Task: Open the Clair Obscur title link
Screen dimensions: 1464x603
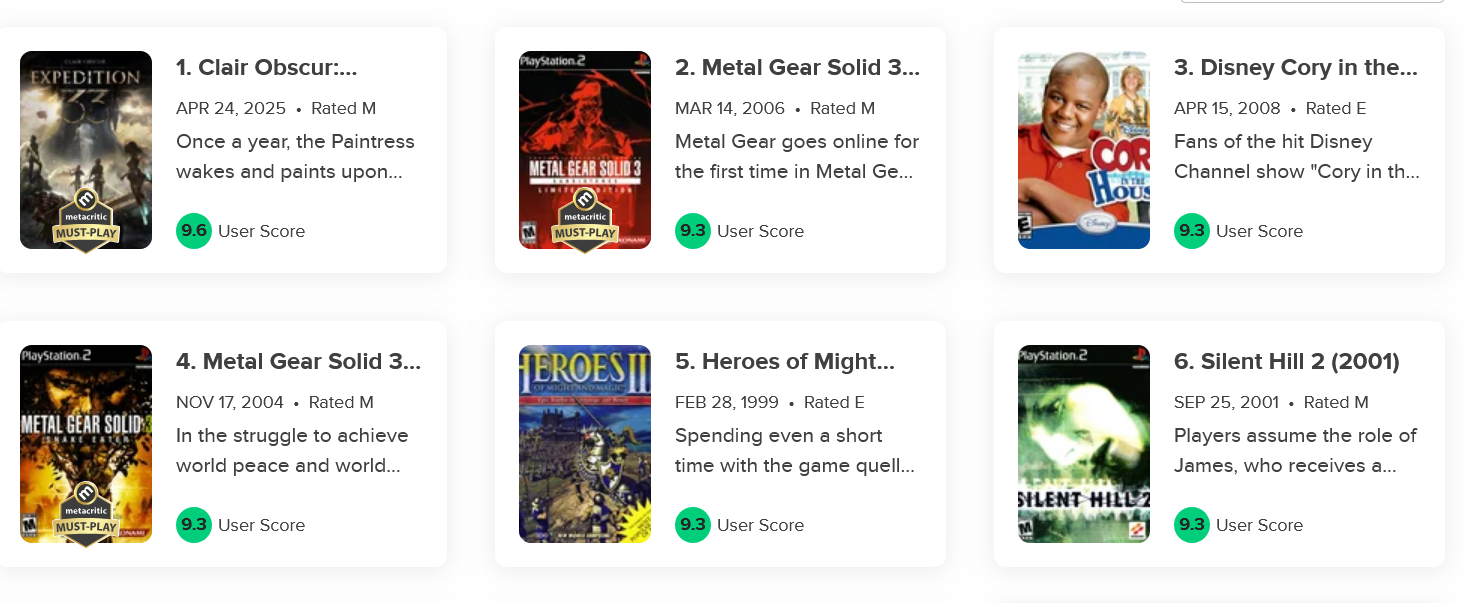Action: (x=267, y=68)
